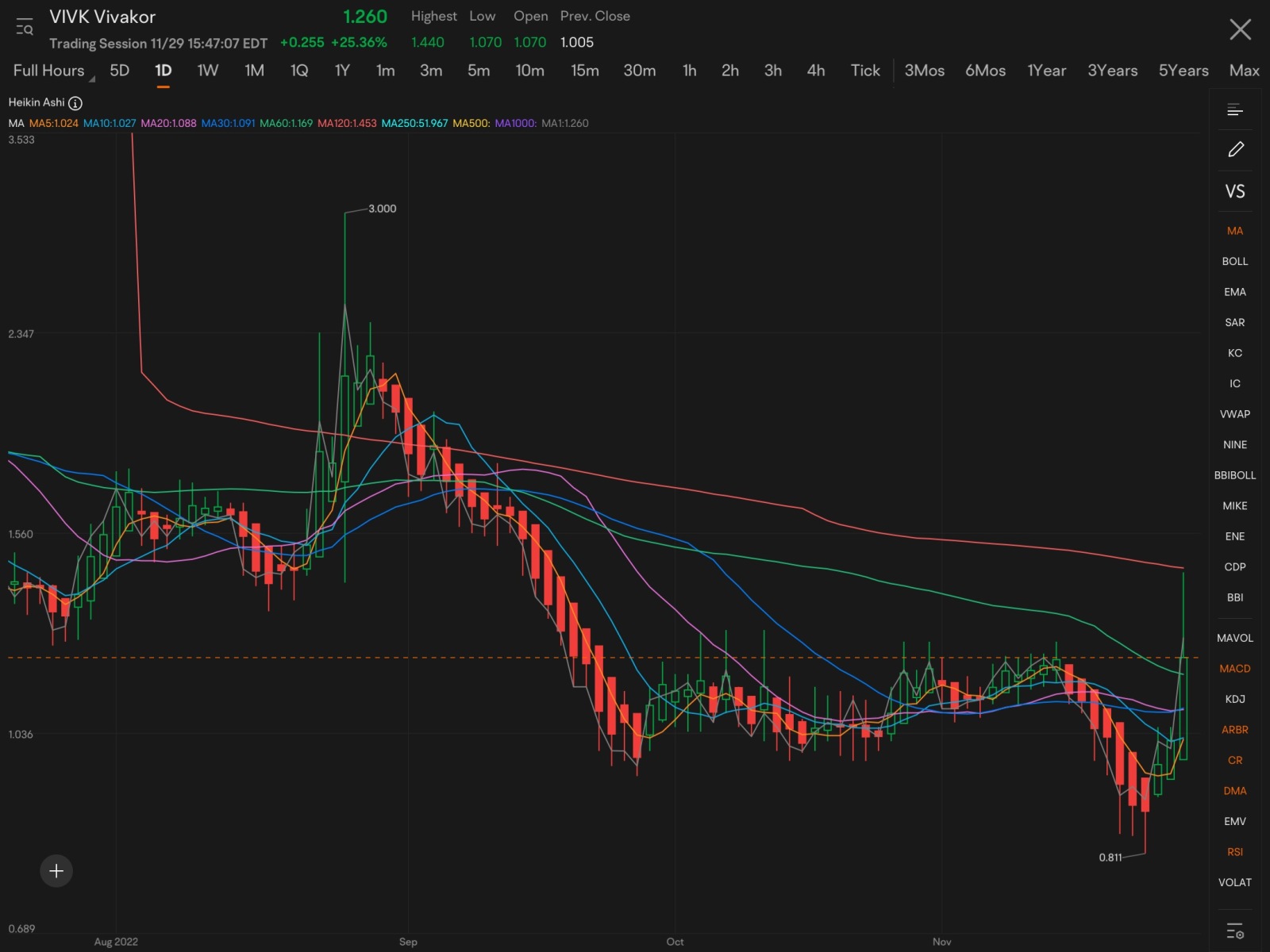
Task: Expand the Full Hours session dropdown
Action: coord(53,71)
